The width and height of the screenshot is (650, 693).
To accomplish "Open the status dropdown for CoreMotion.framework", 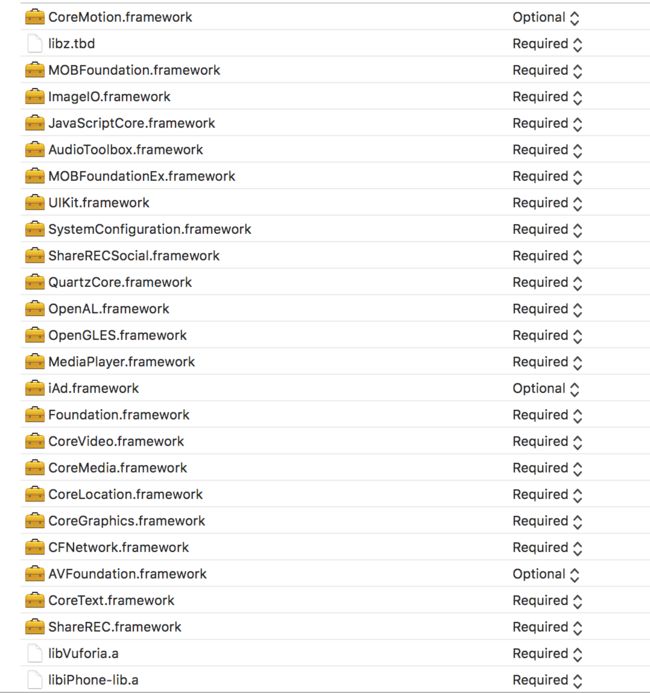I will (546, 18).
